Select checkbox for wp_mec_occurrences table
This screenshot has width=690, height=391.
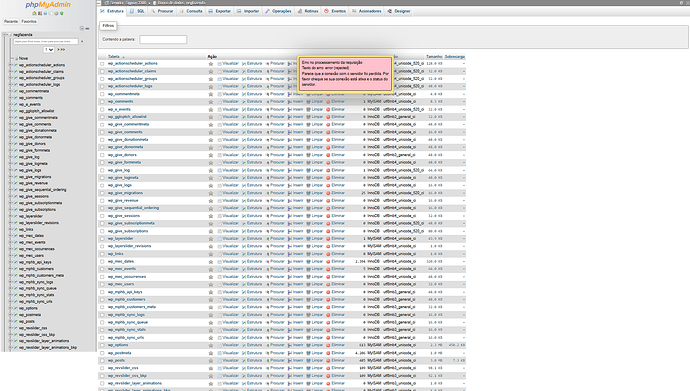tap(102, 277)
